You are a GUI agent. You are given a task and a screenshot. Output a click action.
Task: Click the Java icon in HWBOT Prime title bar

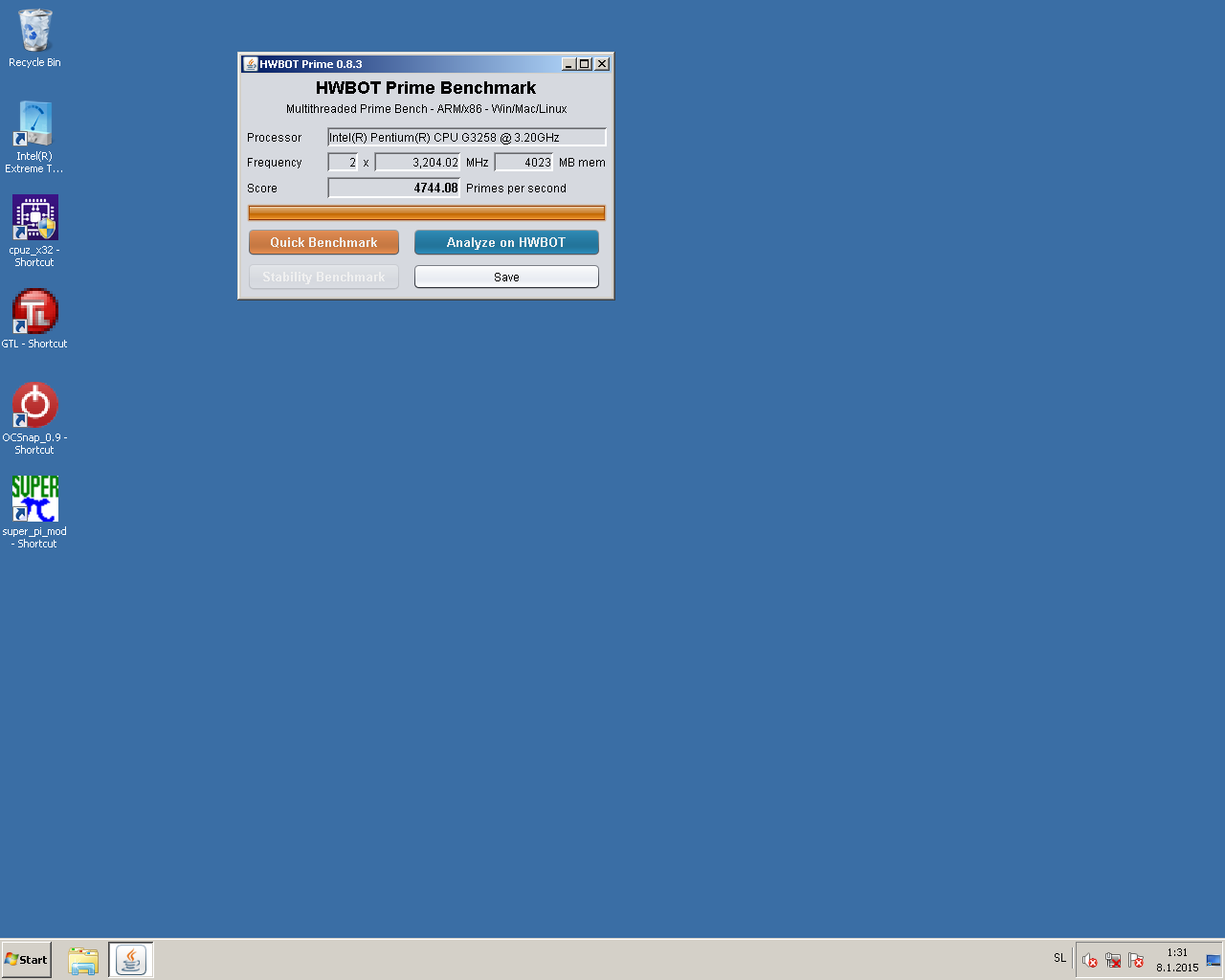coord(250,64)
